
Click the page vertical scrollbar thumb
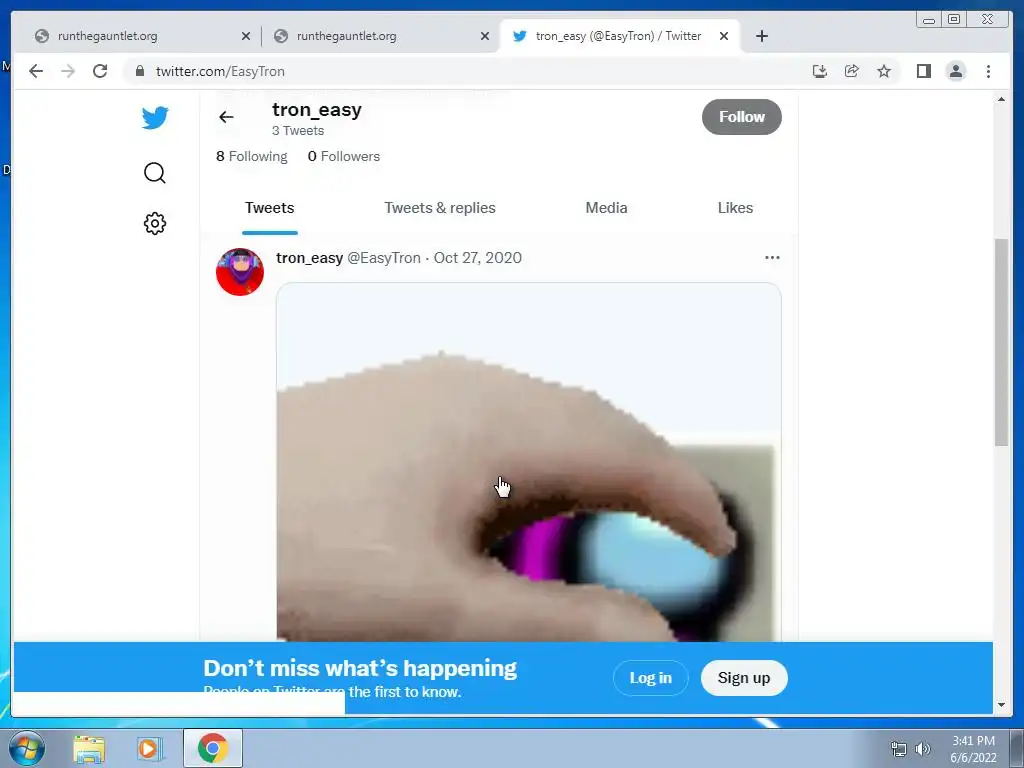[x=1001, y=342]
